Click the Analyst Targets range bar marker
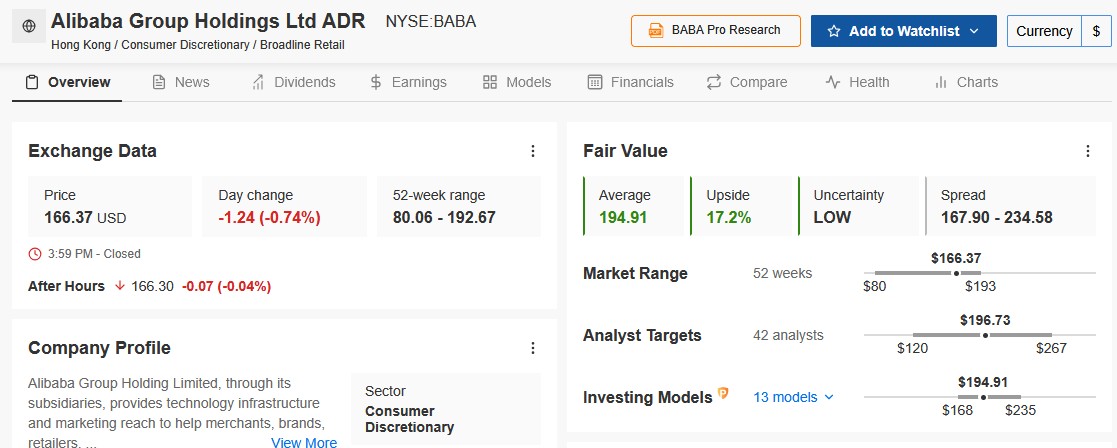This screenshot has height=448, width=1117. point(985,335)
